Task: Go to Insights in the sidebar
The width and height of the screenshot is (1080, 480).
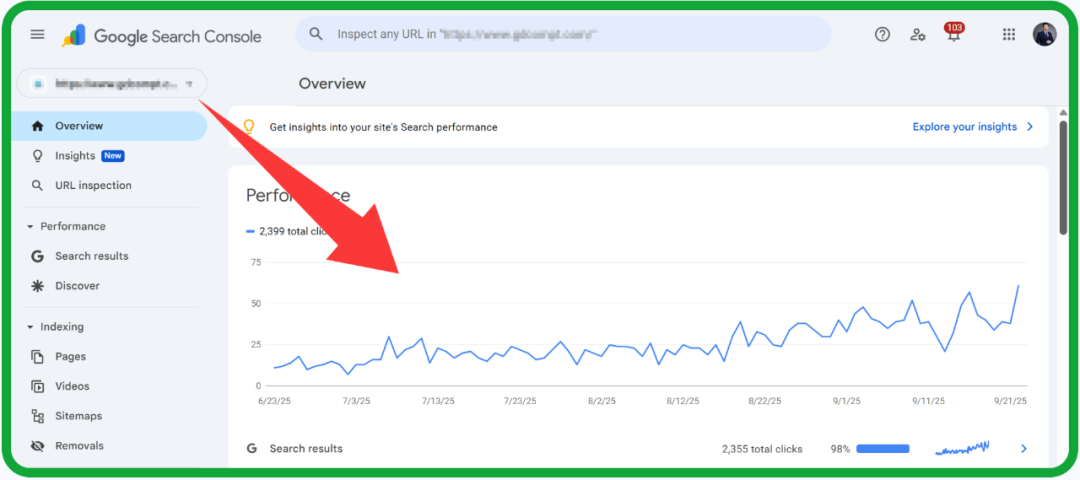Action: [x=75, y=156]
